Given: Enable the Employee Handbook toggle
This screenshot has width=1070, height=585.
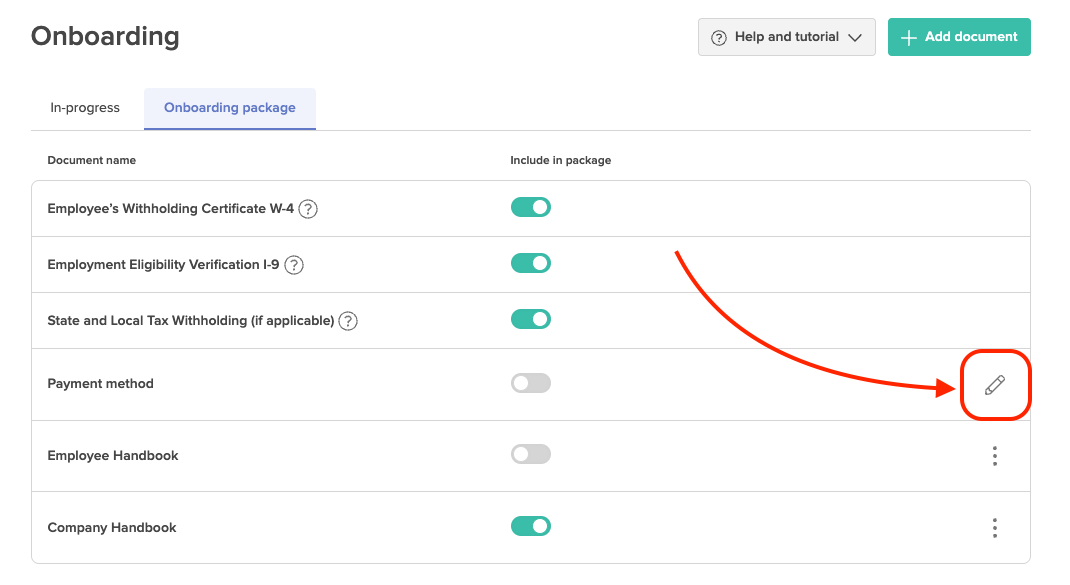Looking at the screenshot, I should click(530, 454).
